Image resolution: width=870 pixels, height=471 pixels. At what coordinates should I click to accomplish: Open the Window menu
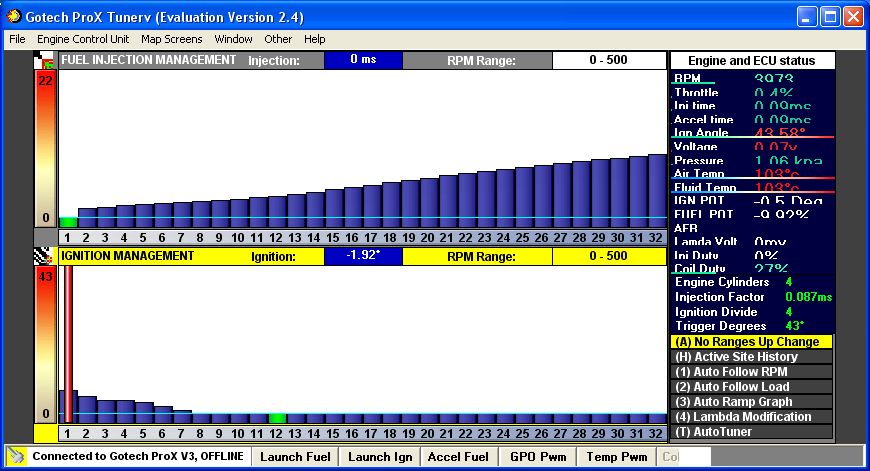point(233,39)
